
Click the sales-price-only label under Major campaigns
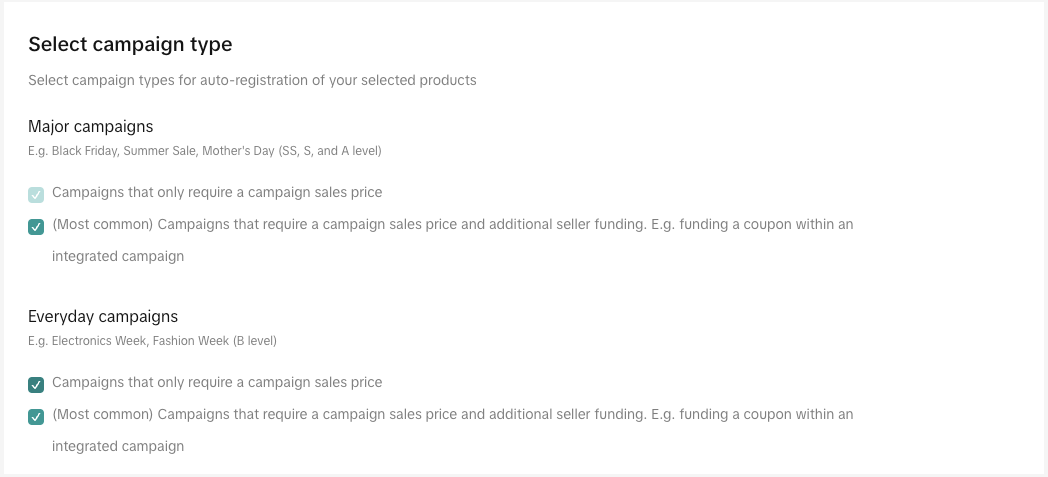217,192
